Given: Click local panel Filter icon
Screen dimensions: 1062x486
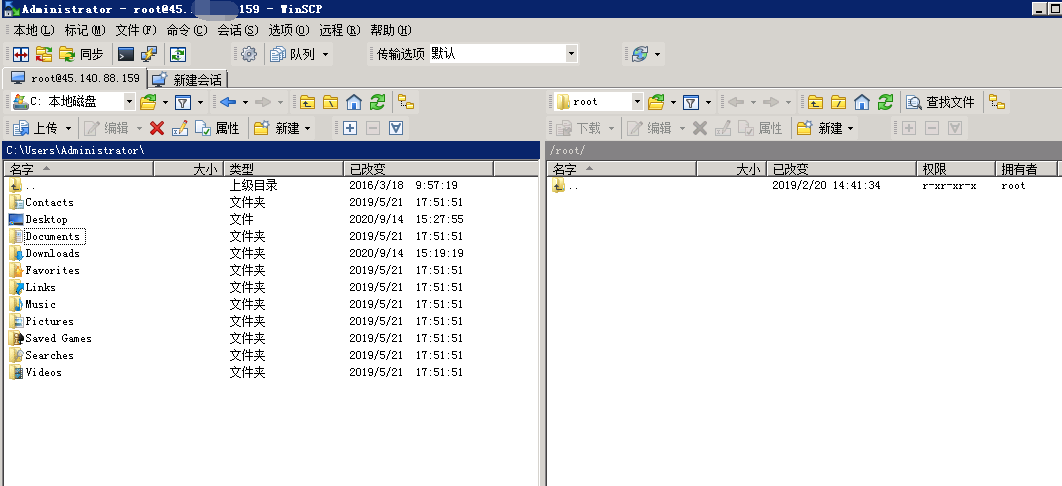Looking at the screenshot, I should (183, 102).
